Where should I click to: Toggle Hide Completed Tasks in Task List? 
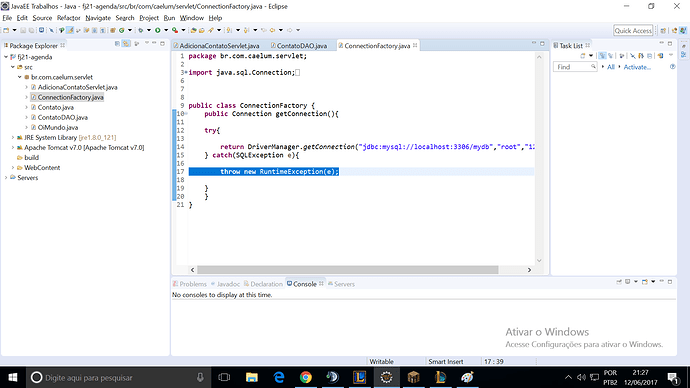633,56
